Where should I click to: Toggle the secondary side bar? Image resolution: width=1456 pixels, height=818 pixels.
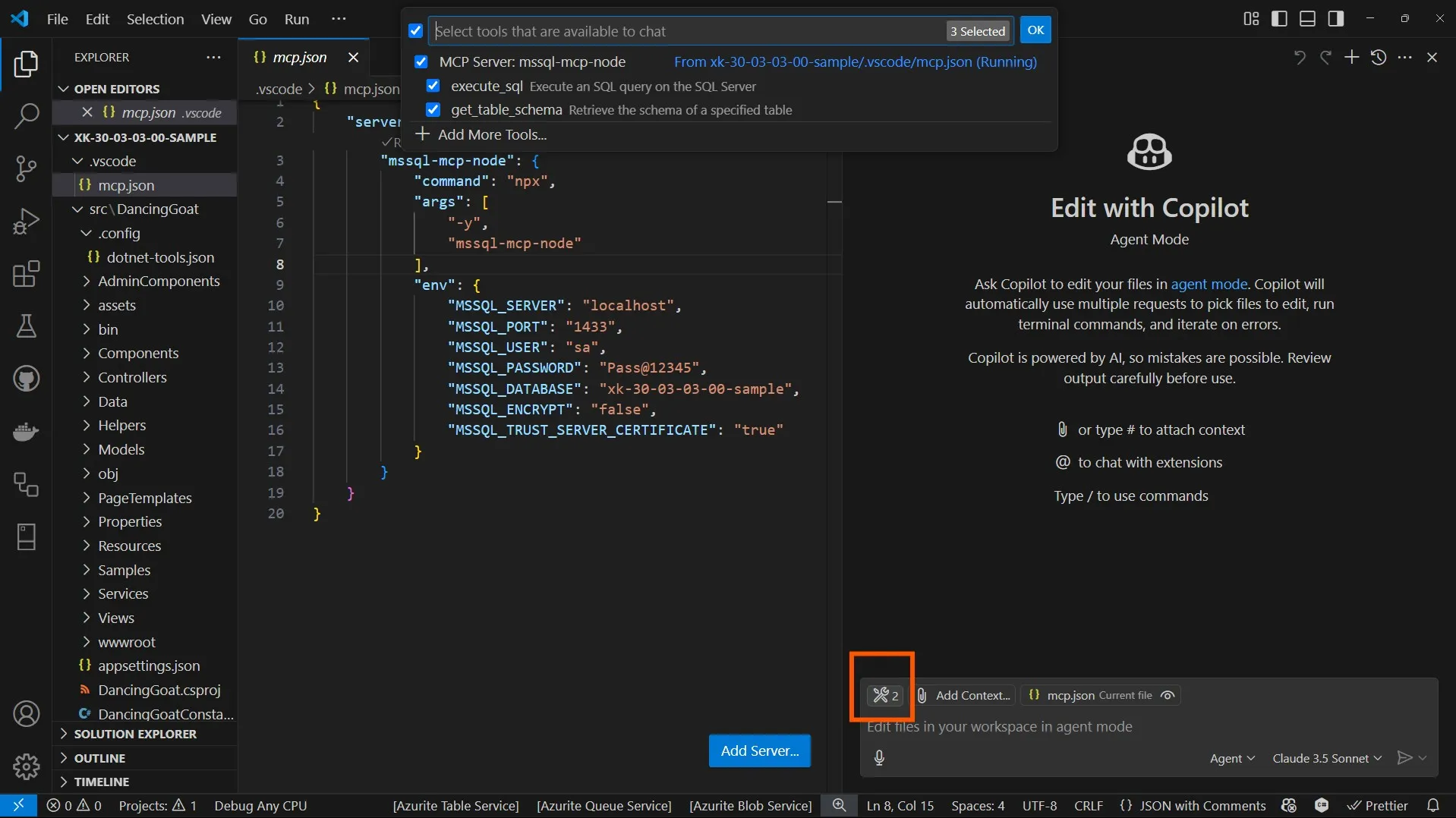1335,18
